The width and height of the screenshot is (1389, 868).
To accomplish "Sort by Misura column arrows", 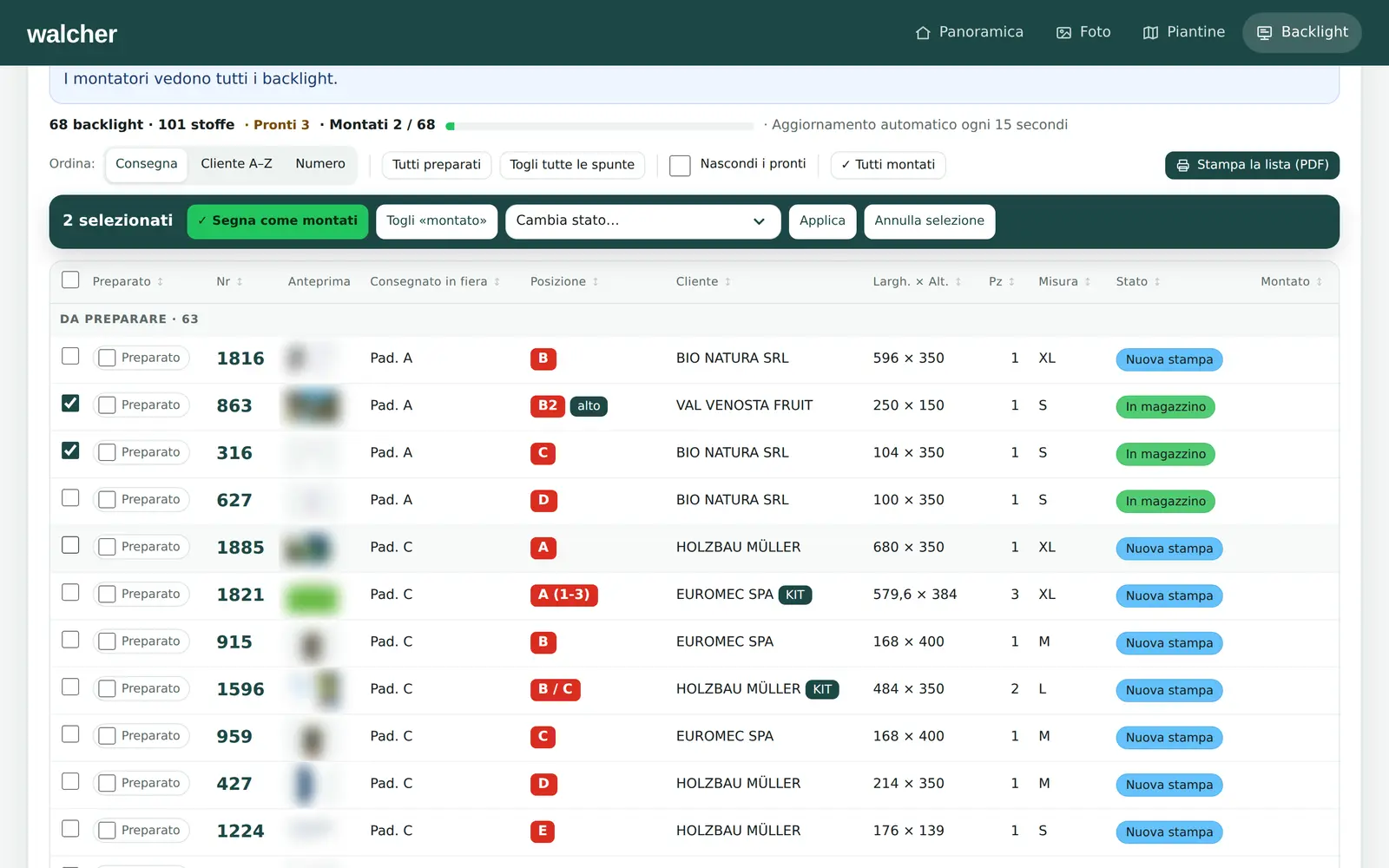I will 1087,282.
